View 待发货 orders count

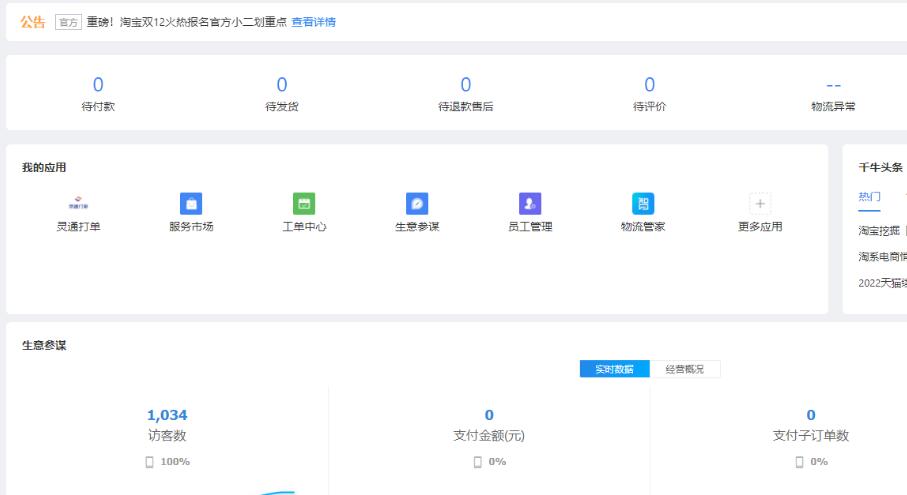click(x=282, y=84)
